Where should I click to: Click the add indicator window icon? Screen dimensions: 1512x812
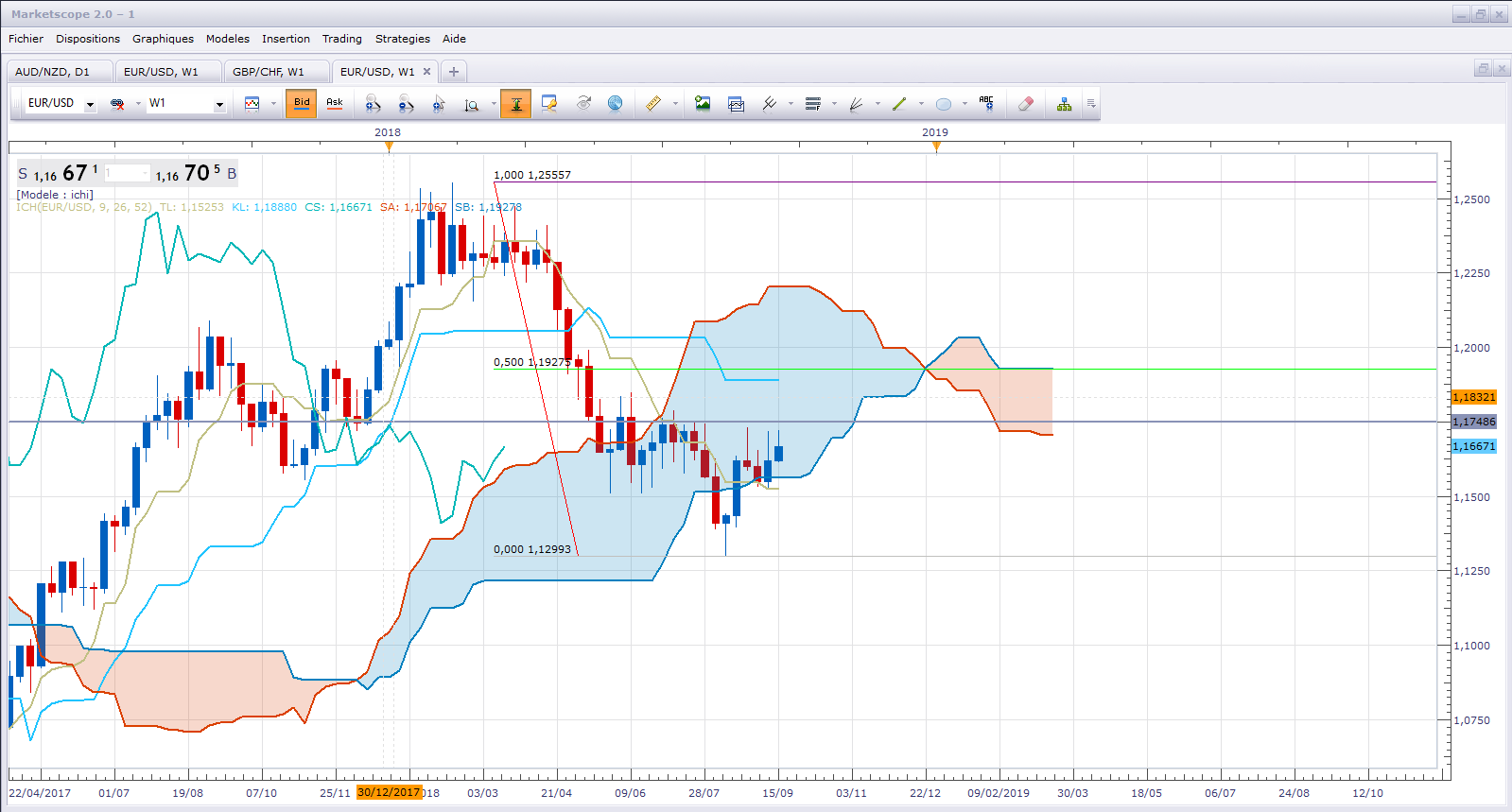[x=737, y=104]
